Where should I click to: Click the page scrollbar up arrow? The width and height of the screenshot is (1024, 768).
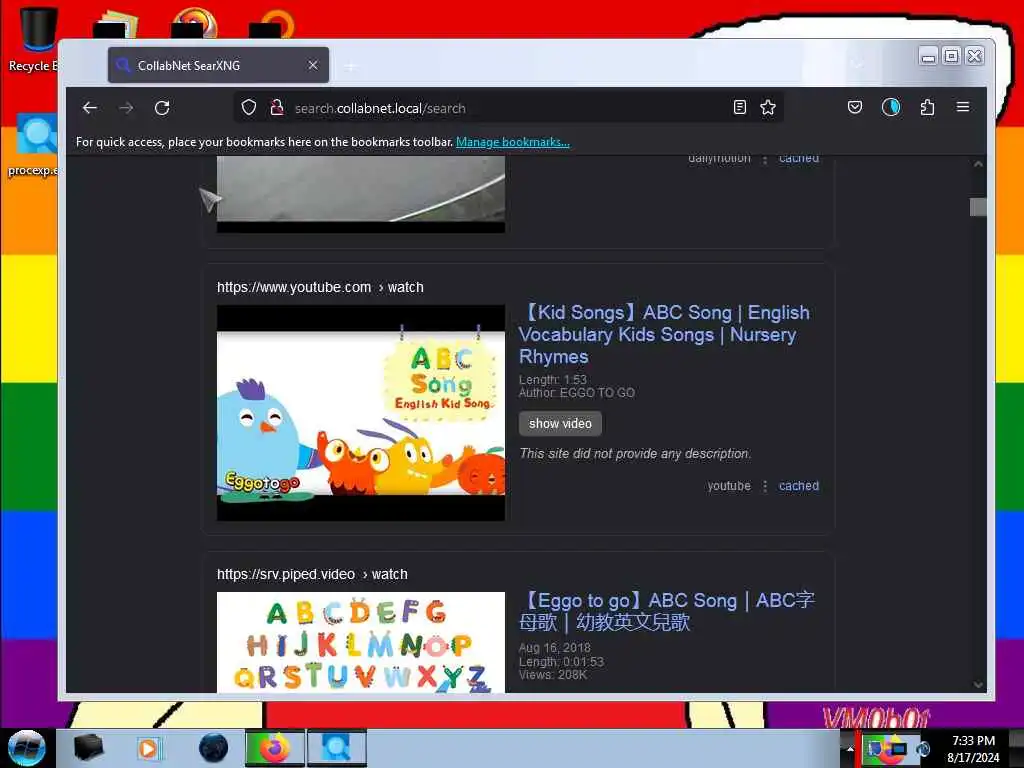point(978,164)
